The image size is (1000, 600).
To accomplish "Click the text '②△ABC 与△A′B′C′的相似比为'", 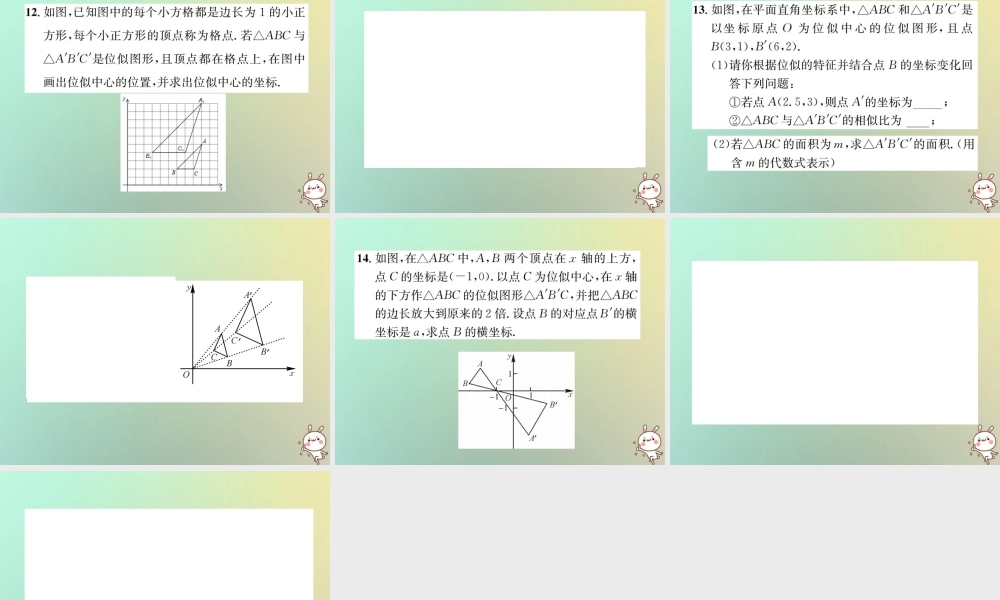I will point(815,120).
